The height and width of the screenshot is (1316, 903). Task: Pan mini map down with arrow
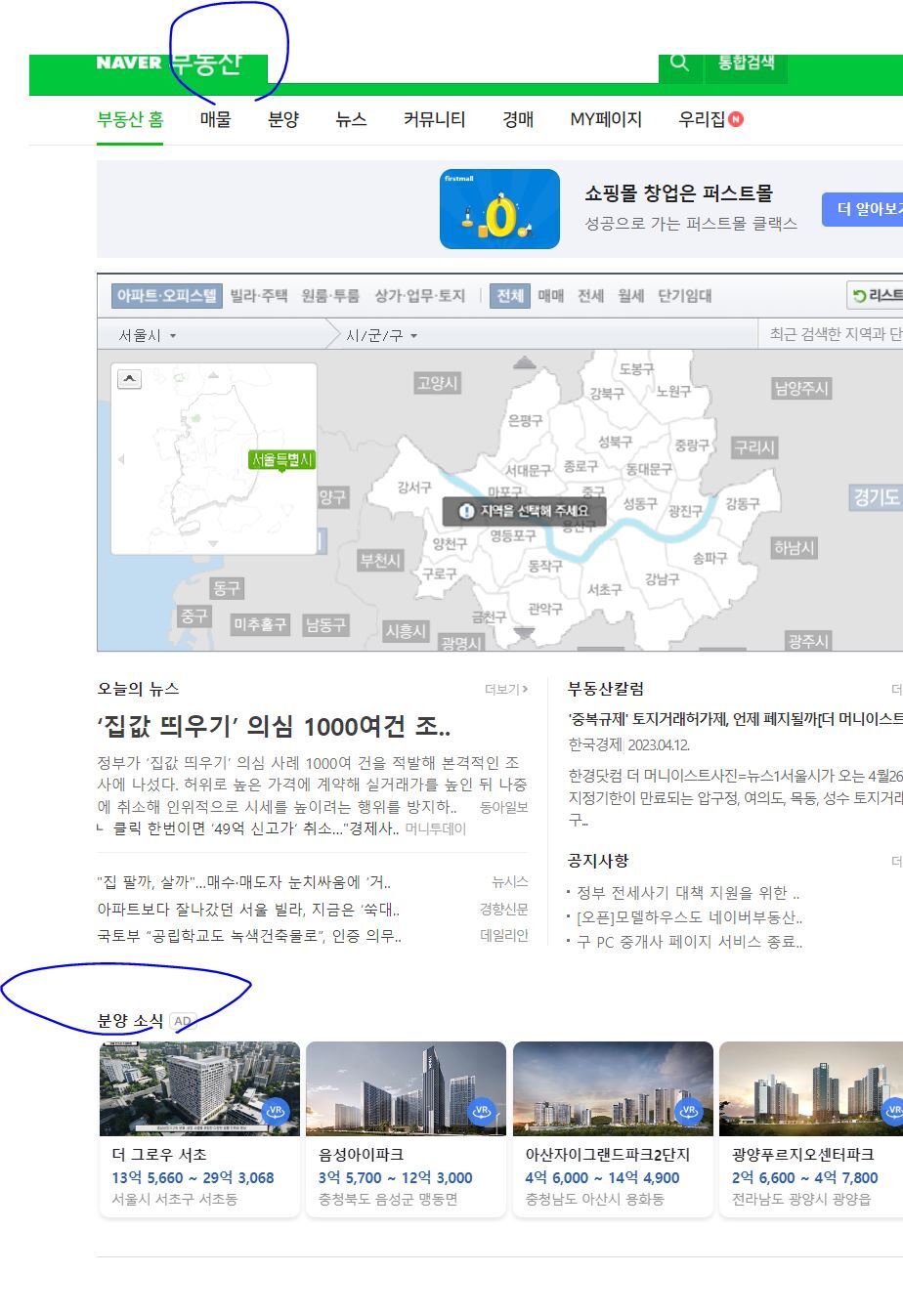click(x=213, y=543)
